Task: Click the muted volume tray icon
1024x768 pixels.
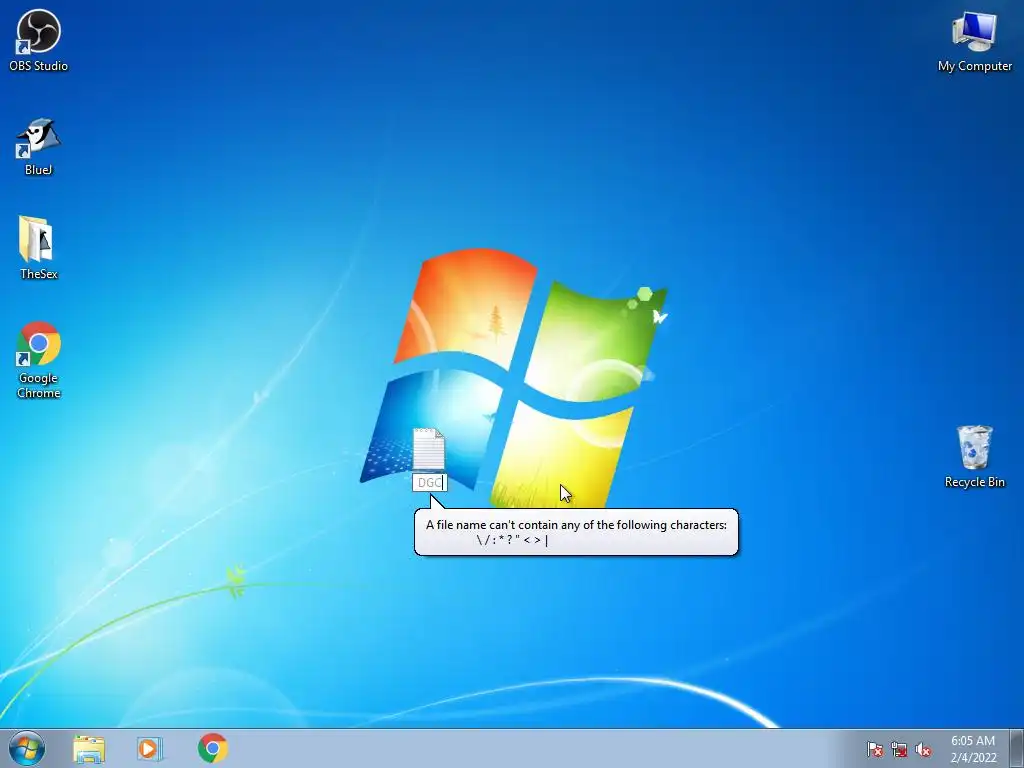Action: (923, 749)
